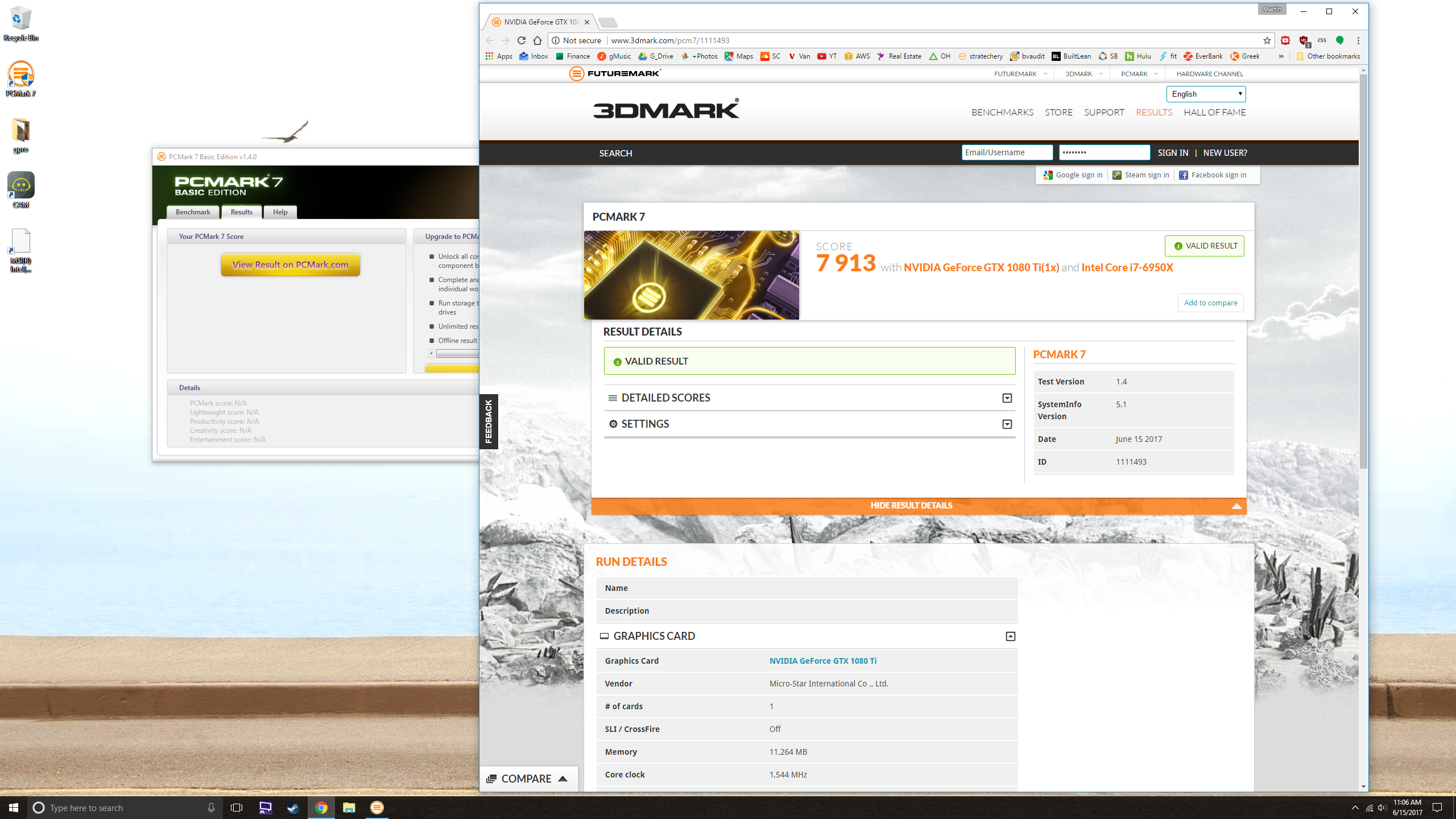Switch to Benchmark tab in PCMark 7
This screenshot has height=819, width=1456.
click(193, 212)
